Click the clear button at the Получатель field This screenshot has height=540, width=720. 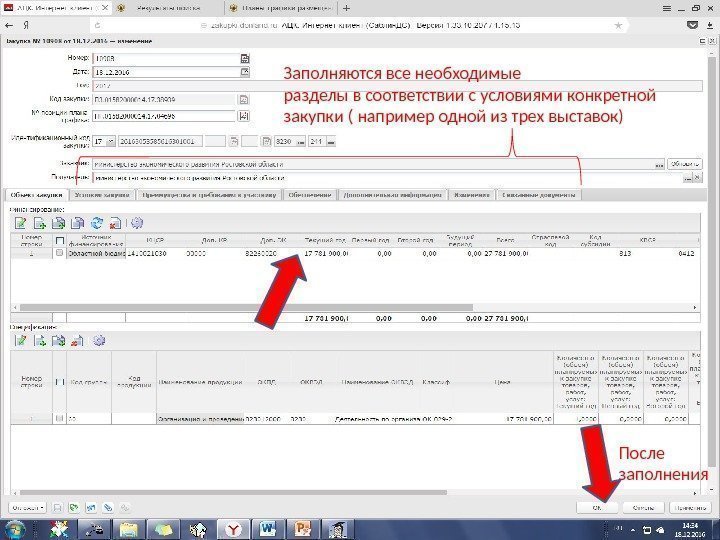697,178
